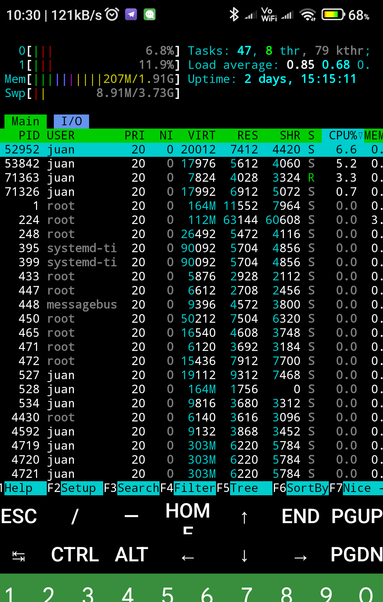The width and height of the screenshot is (383, 602).
Task: Sort by the VIRT column header
Action: pos(201,136)
